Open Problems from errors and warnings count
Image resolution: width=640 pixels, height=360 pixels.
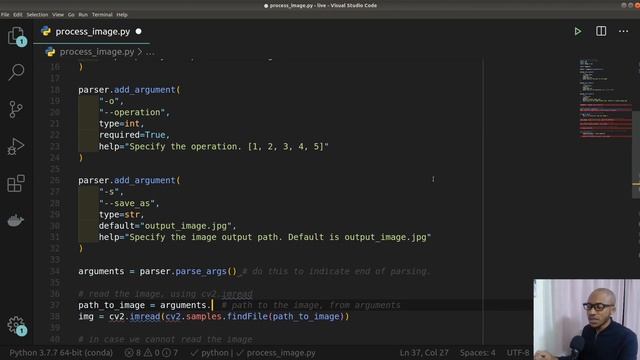point(151,353)
